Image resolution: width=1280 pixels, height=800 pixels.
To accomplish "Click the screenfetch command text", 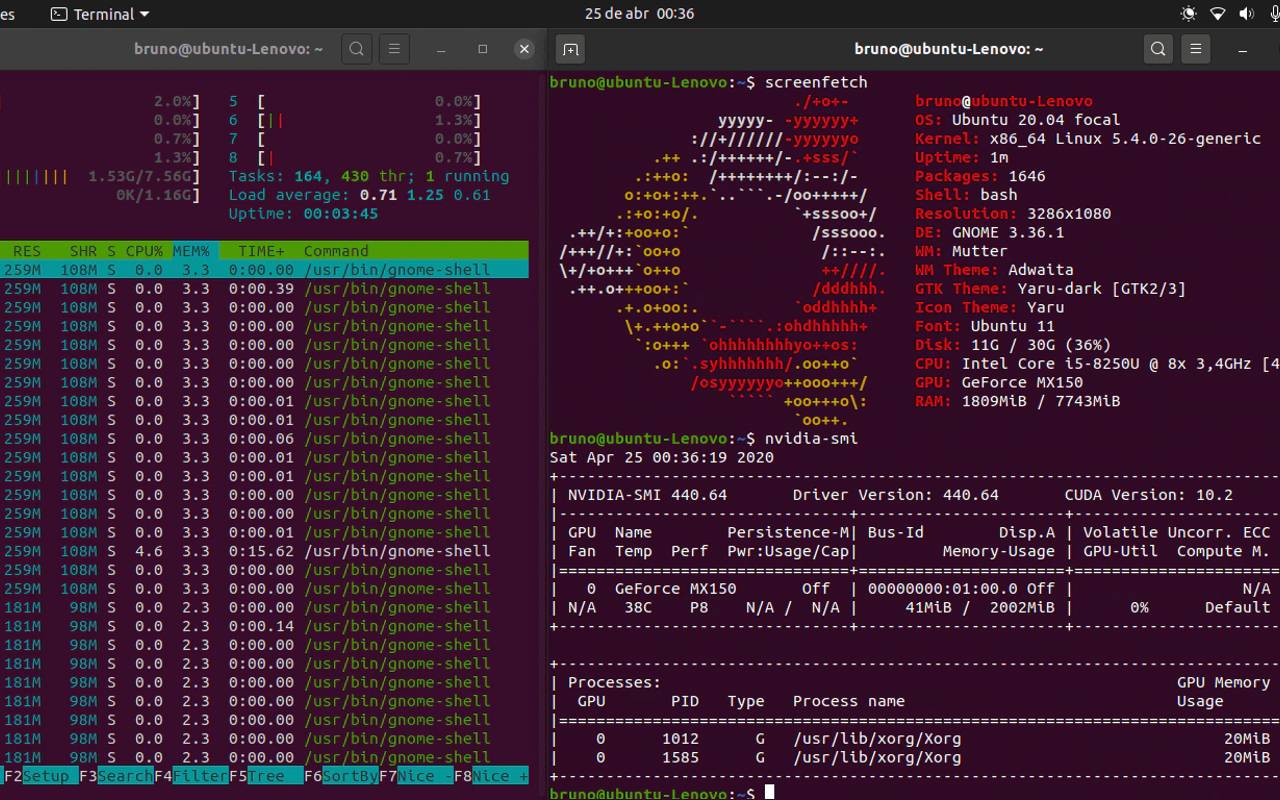I will coord(816,82).
